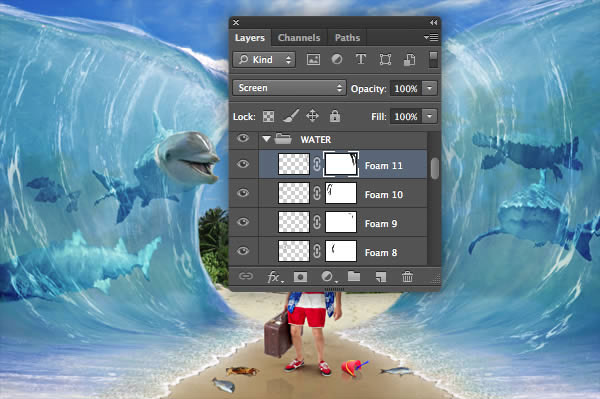Hide the Foam 11 layer
600x399 pixels.
pyautogui.click(x=243, y=164)
